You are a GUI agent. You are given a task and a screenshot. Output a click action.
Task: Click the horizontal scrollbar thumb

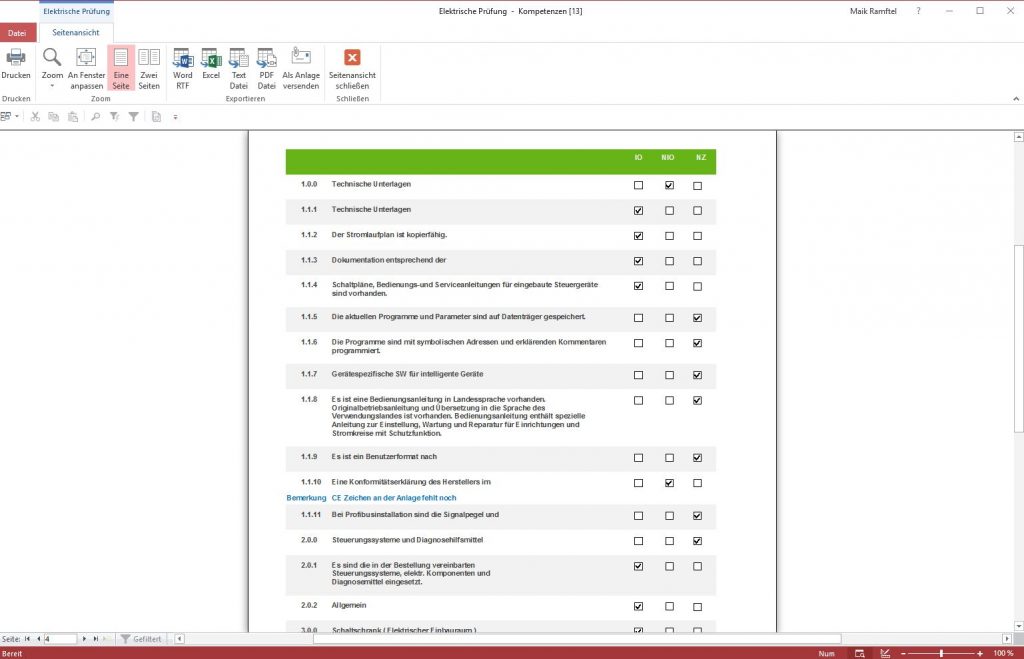tap(577, 639)
